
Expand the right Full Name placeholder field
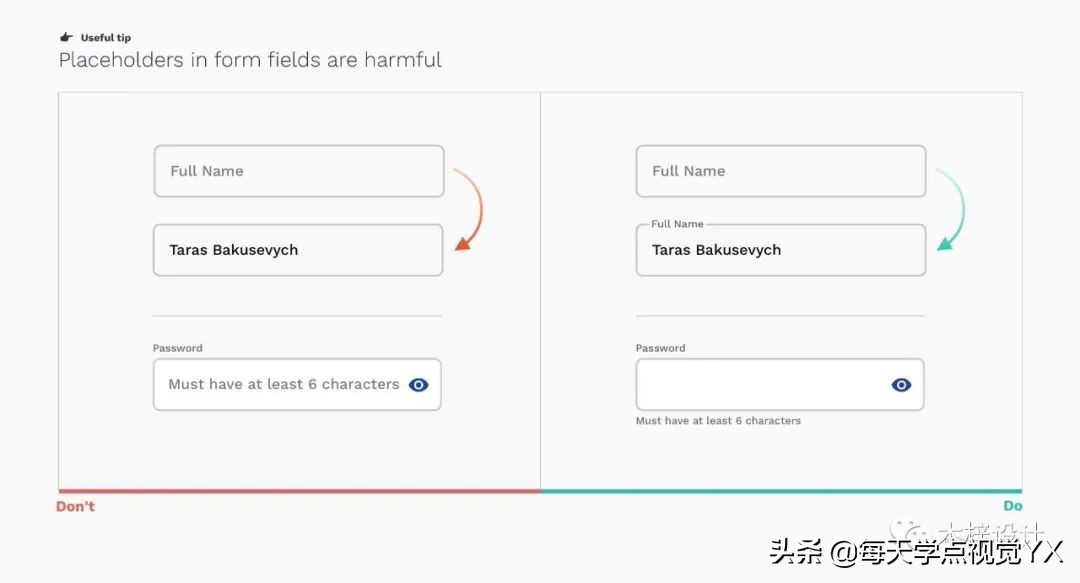(781, 170)
